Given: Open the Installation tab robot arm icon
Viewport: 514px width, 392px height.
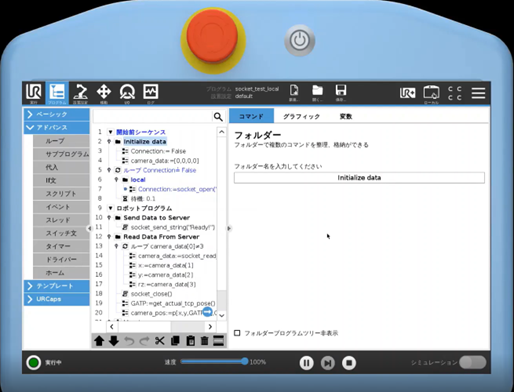Looking at the screenshot, I should pos(81,93).
